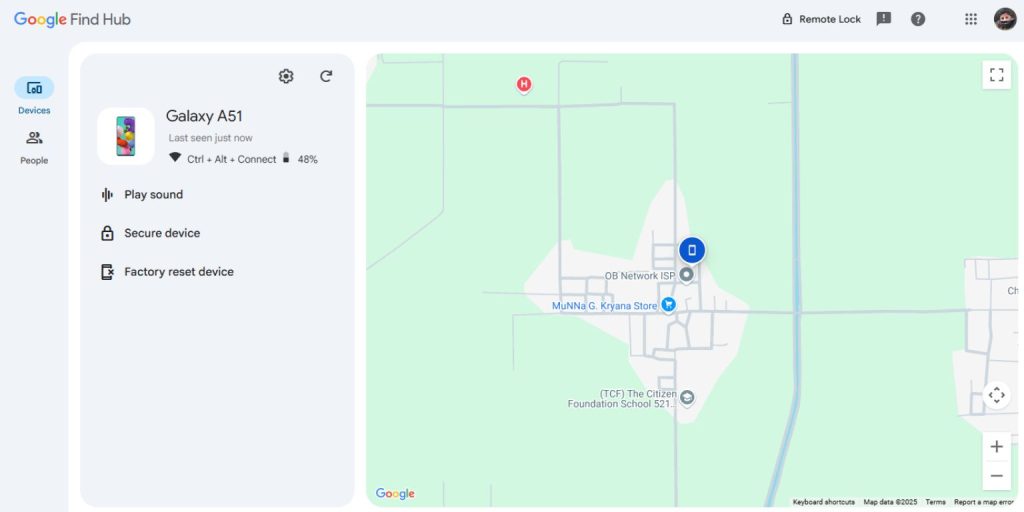Open the map Terms link

click(x=935, y=502)
